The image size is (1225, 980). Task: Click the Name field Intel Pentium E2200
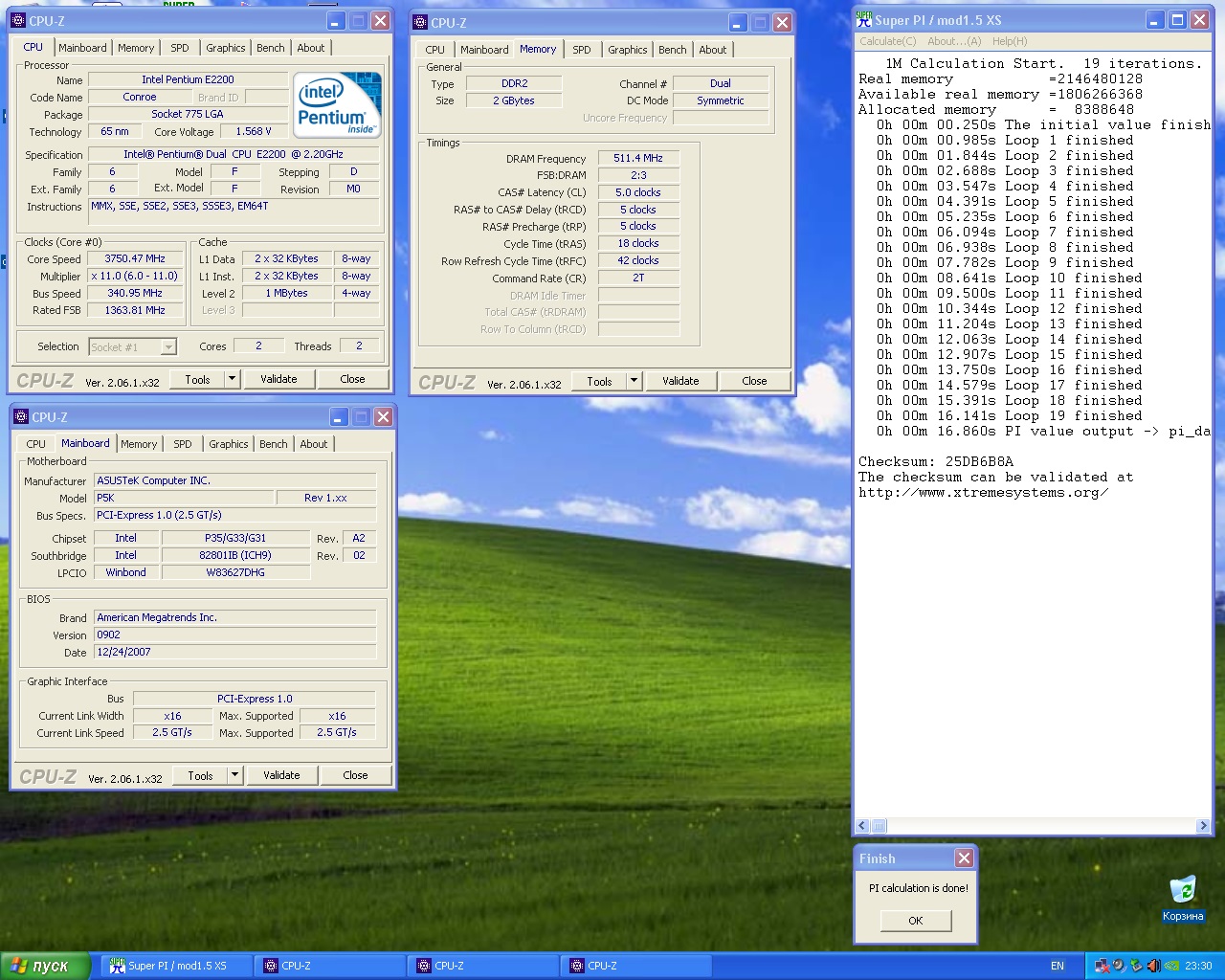click(x=188, y=79)
